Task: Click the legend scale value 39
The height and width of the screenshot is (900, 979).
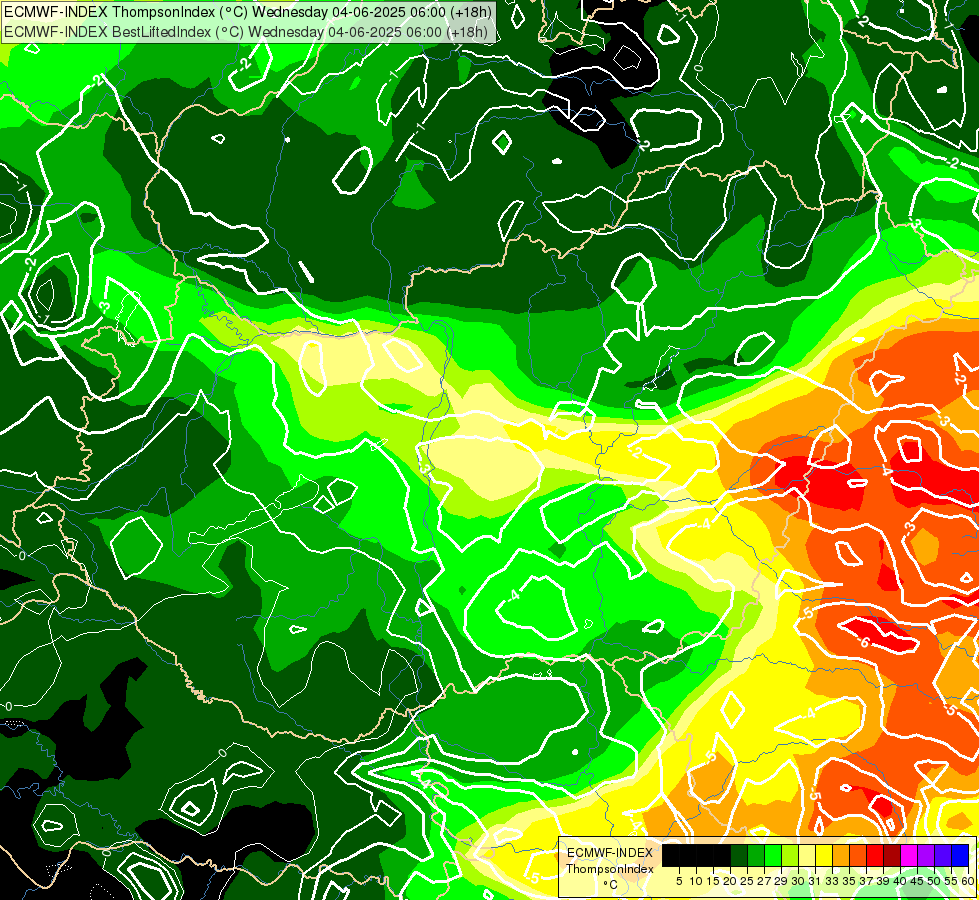Action: pos(883,881)
